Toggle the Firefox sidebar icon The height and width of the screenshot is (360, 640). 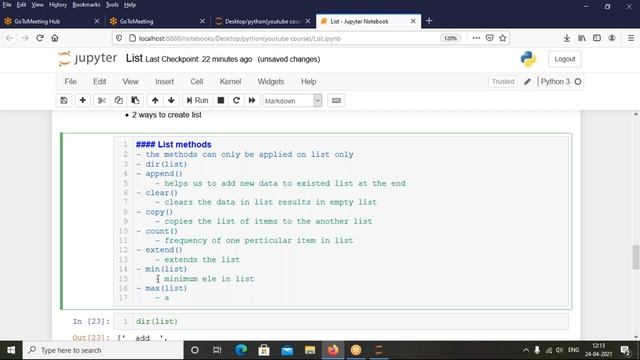[597, 38]
